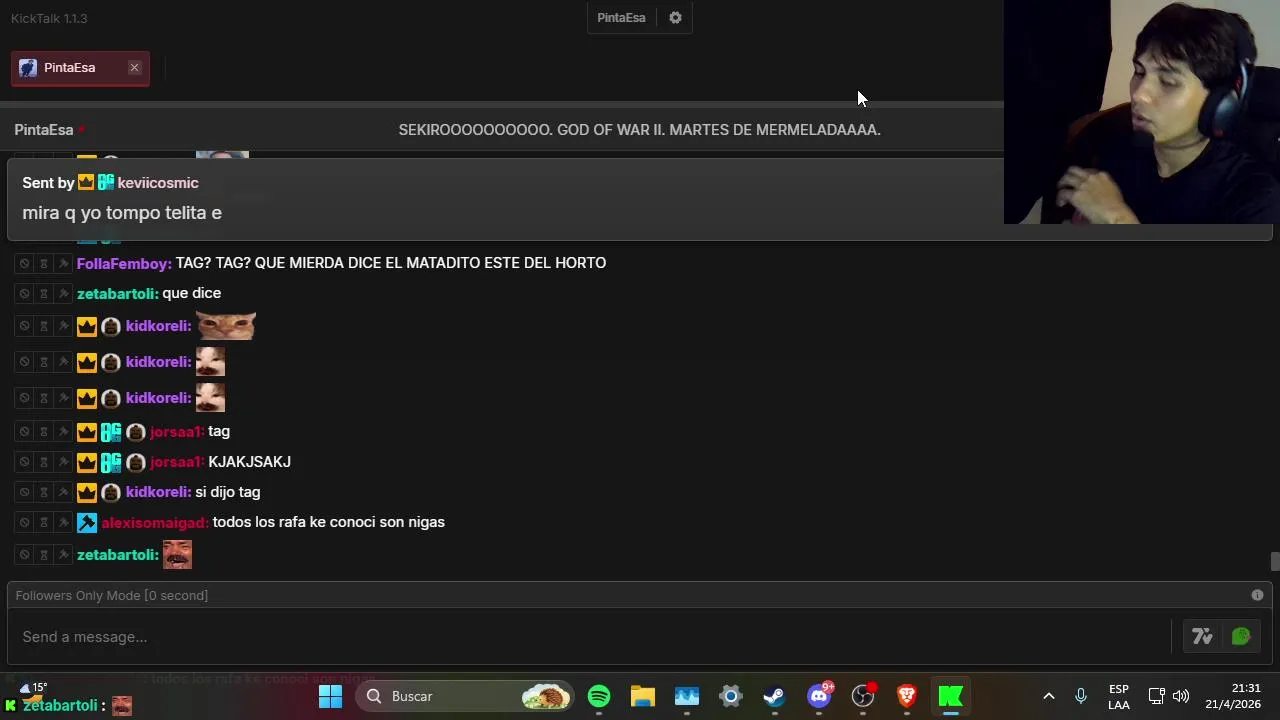Click timeout hourglass on 'si dijo tag' row
The height and width of the screenshot is (720, 1280).
[44, 492]
